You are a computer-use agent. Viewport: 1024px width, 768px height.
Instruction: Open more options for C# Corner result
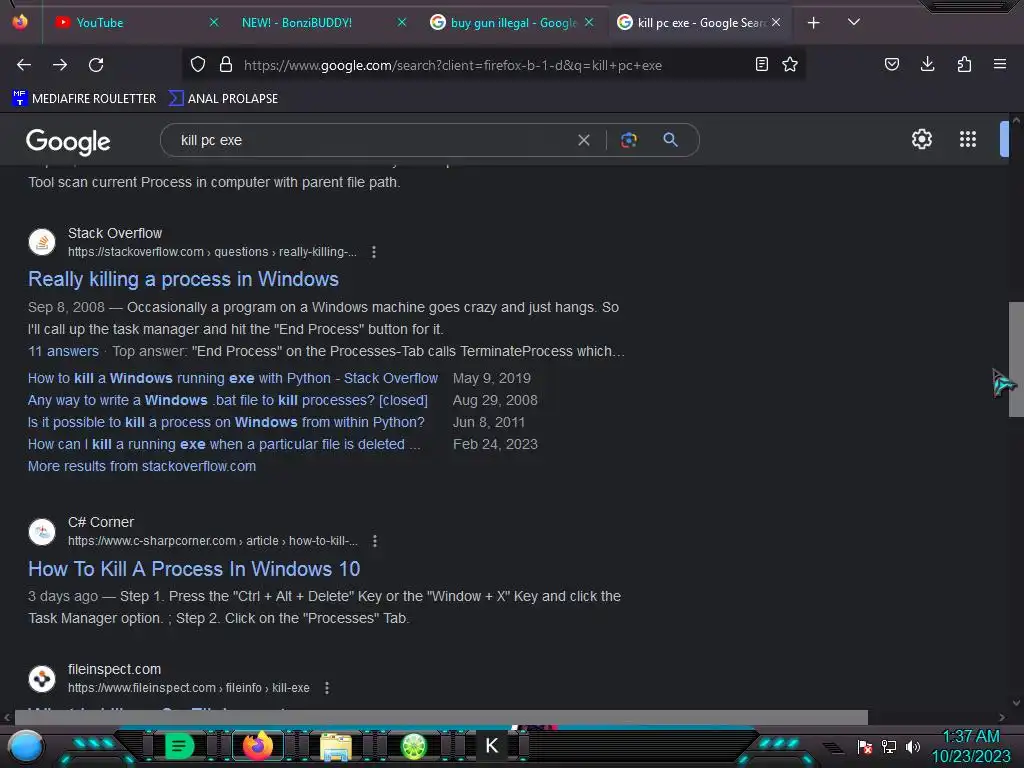374,541
